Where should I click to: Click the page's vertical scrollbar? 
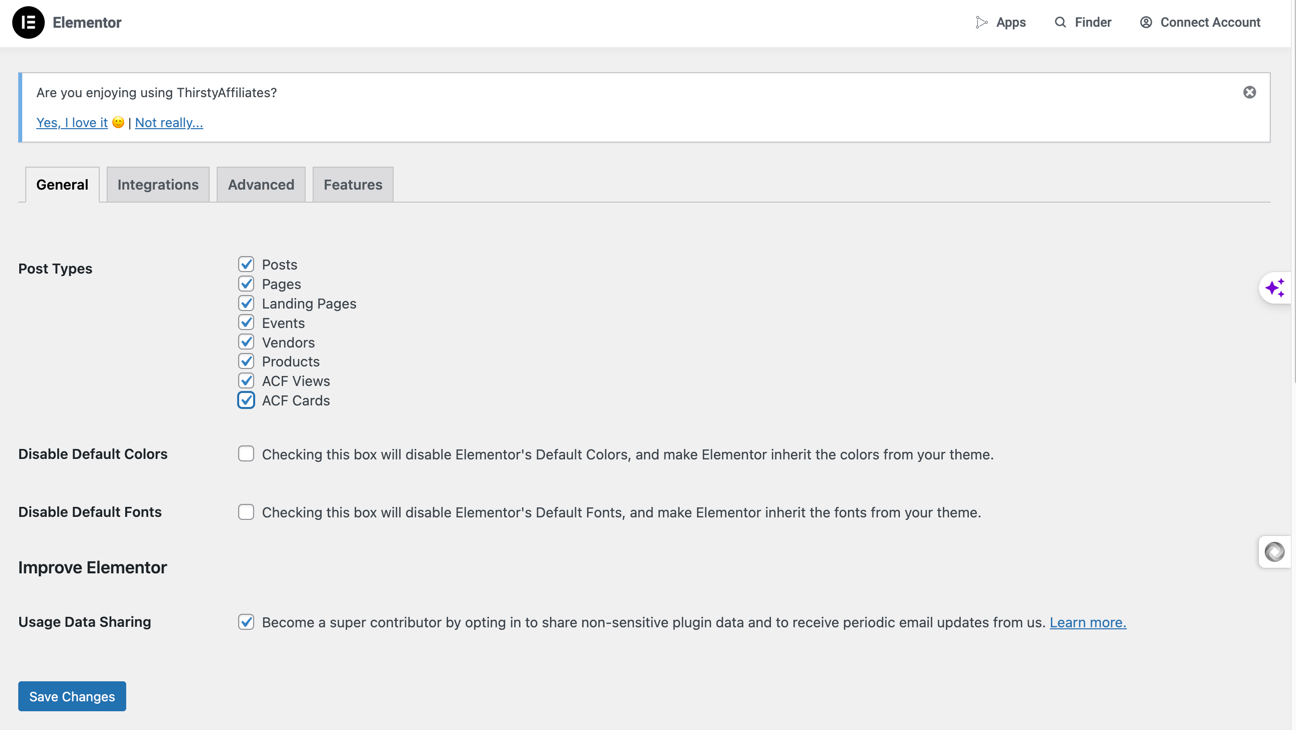(x=1293, y=191)
